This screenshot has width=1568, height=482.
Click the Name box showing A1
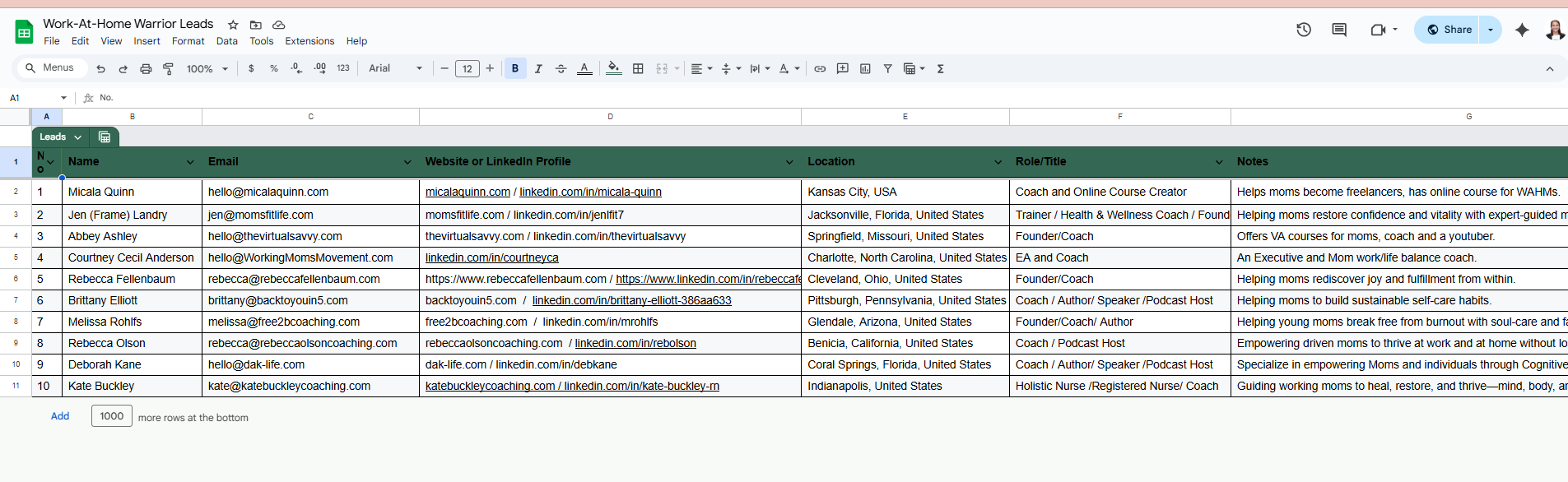[38, 98]
